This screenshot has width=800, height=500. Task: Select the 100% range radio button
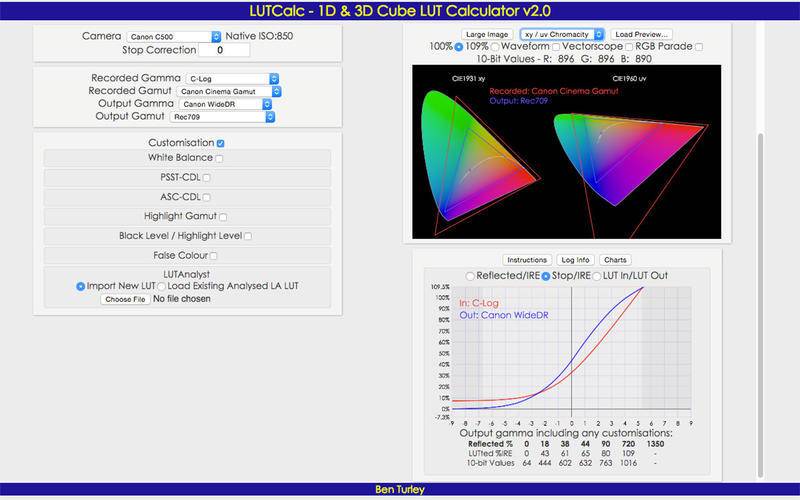(459, 47)
